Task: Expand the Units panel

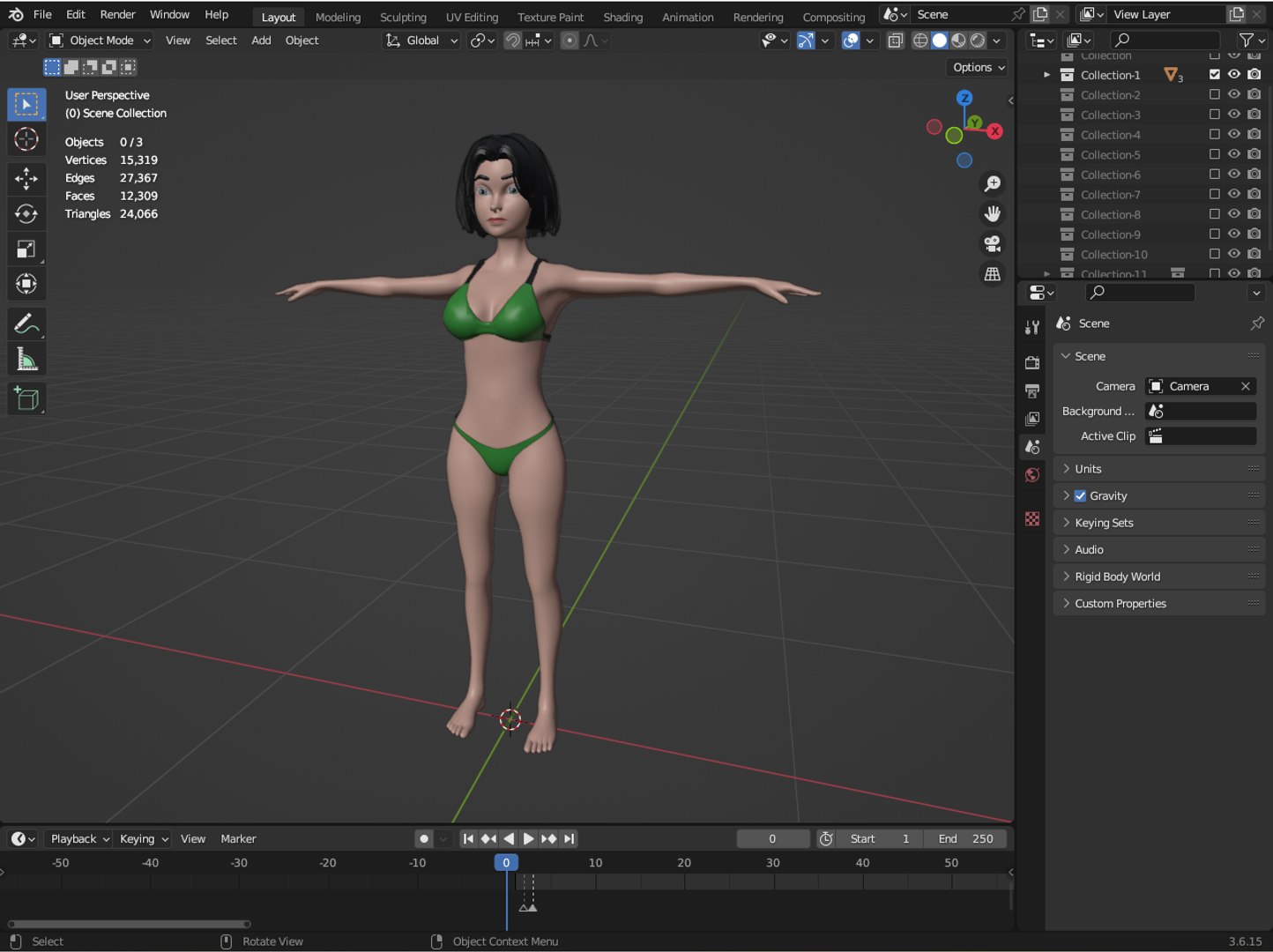Action: 1159,469
